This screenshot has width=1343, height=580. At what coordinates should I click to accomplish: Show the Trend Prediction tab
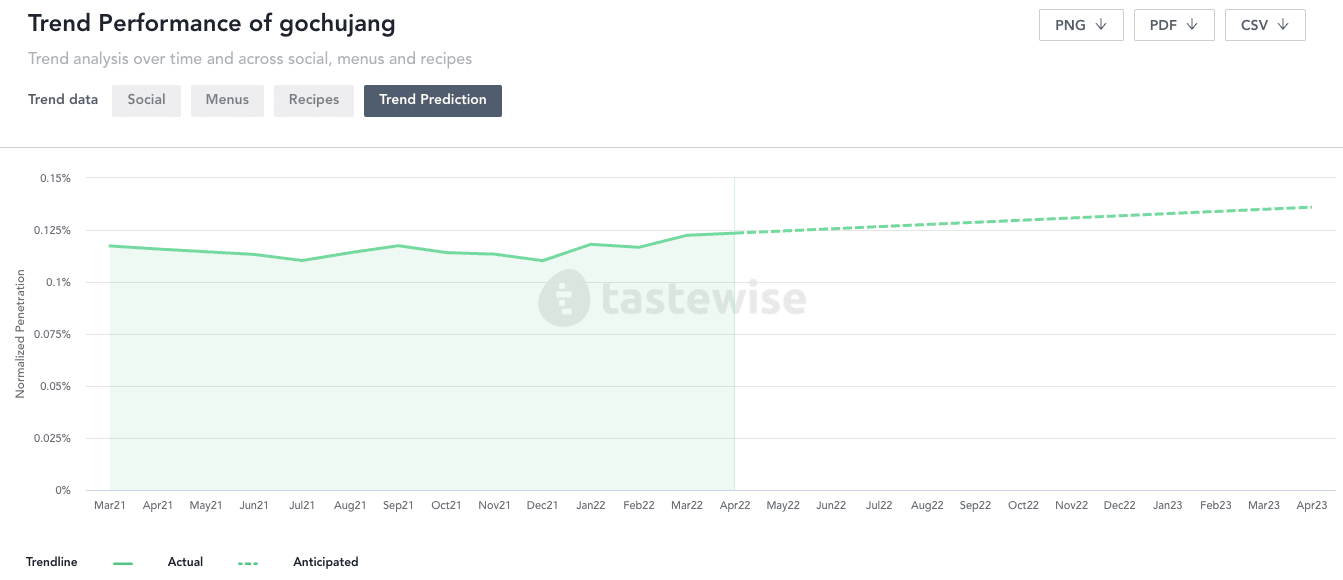click(x=433, y=100)
